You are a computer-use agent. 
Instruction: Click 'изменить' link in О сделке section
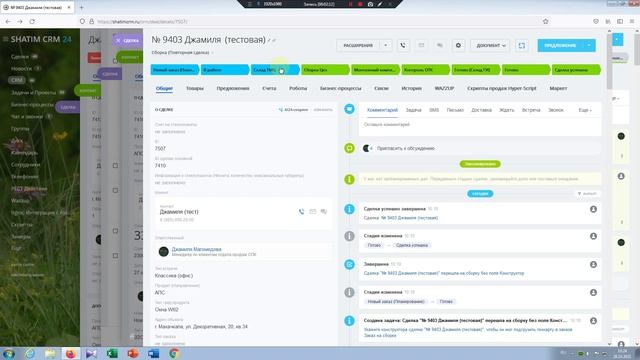click(323, 110)
